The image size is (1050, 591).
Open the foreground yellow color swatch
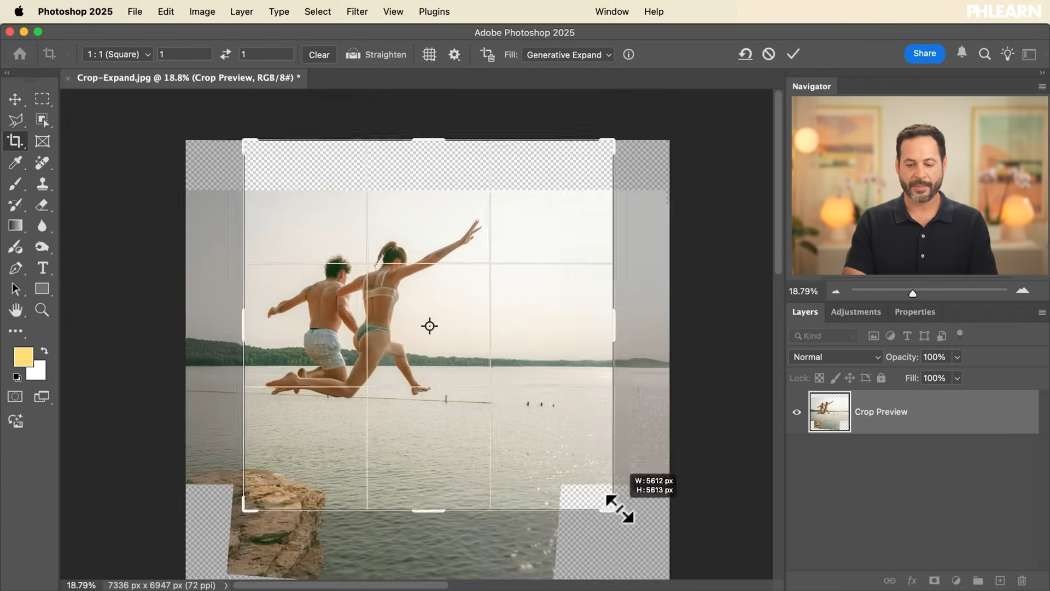click(x=23, y=357)
